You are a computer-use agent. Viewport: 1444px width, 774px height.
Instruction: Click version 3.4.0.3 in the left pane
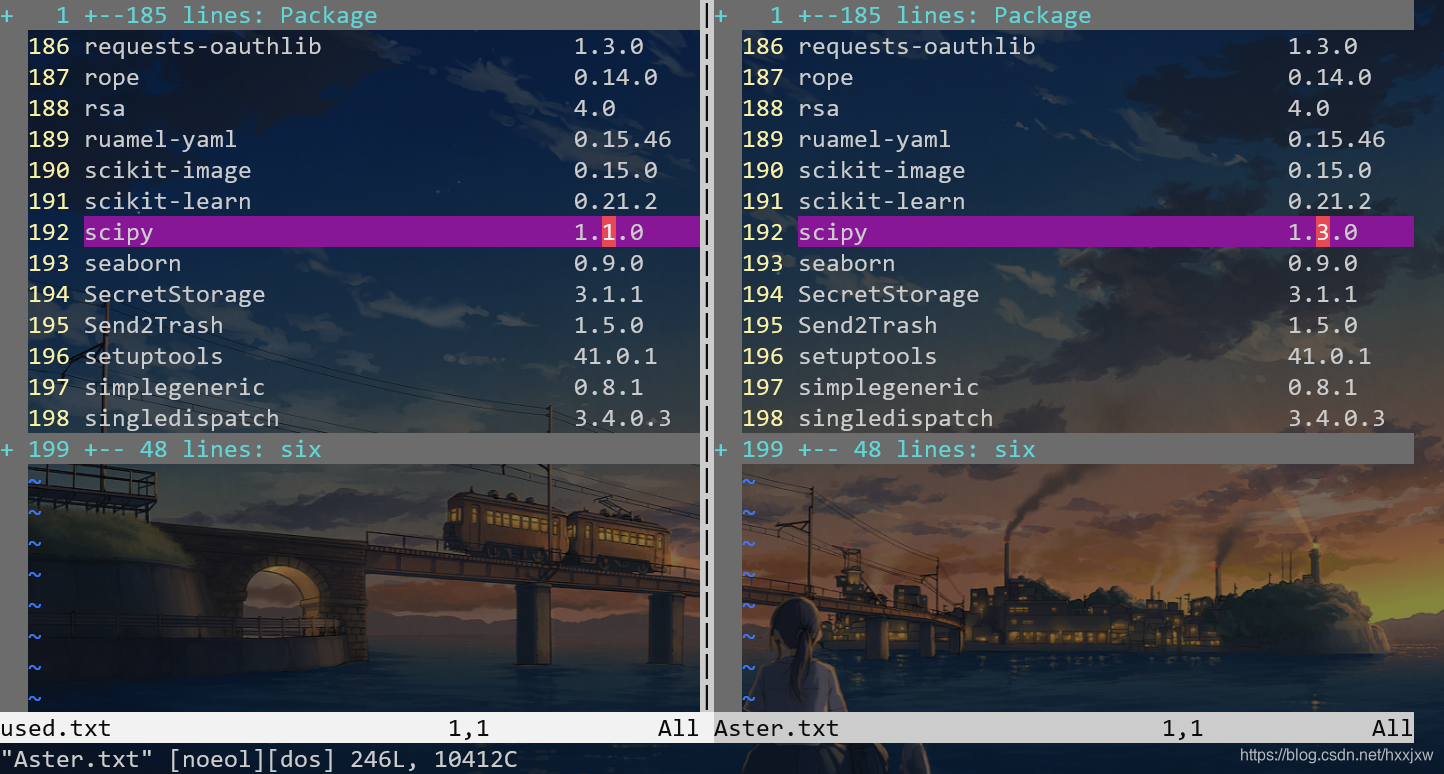(x=623, y=418)
